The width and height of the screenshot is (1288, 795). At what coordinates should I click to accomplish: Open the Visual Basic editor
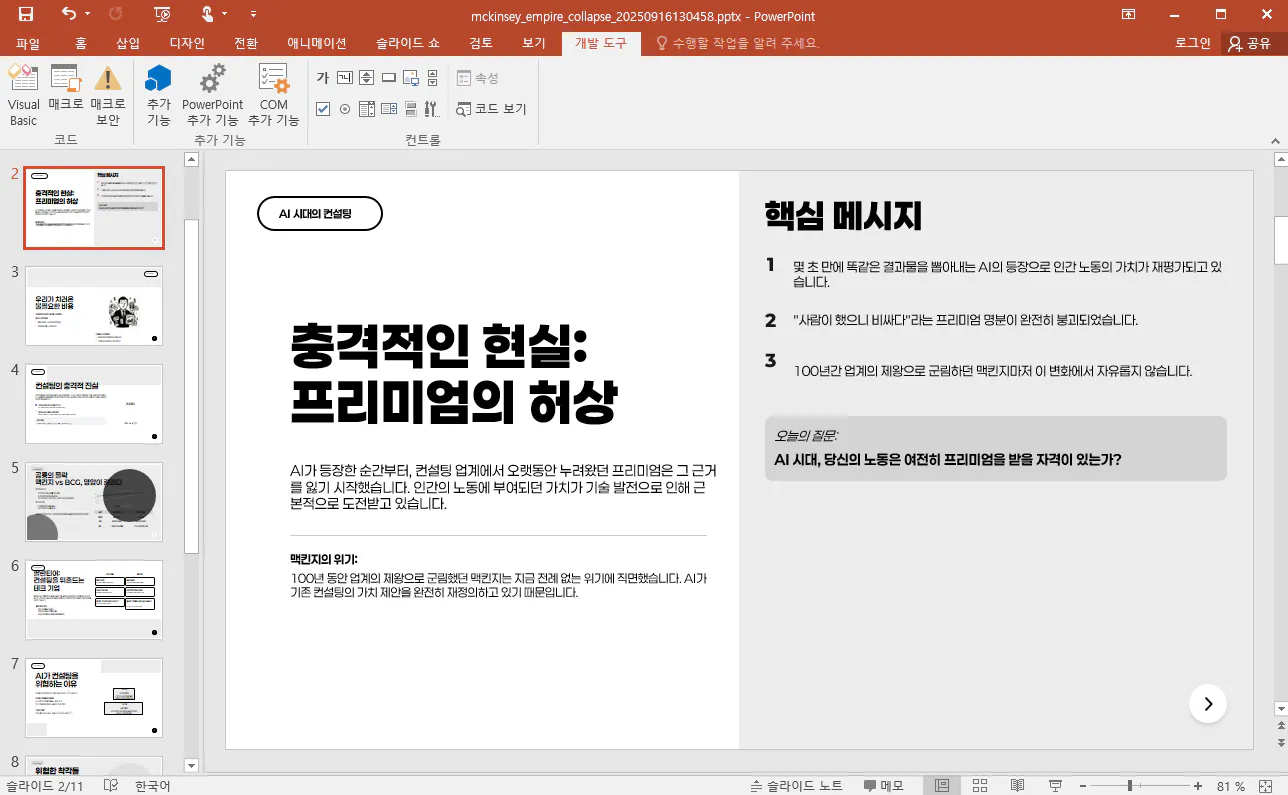tap(23, 95)
